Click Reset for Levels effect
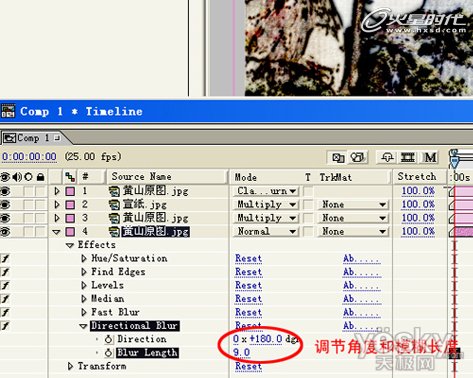 tap(249, 286)
